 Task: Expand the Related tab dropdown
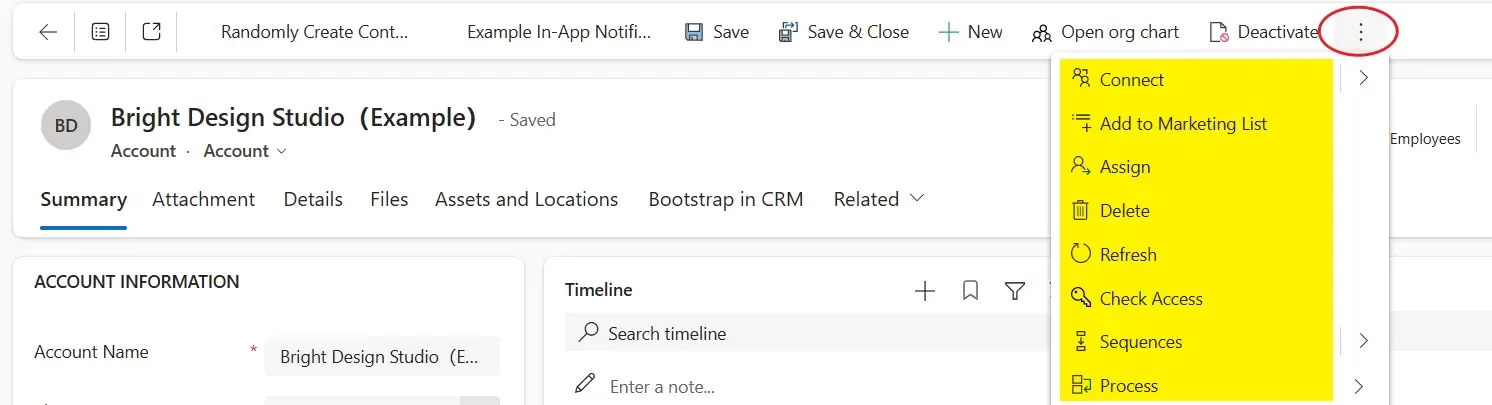click(879, 199)
